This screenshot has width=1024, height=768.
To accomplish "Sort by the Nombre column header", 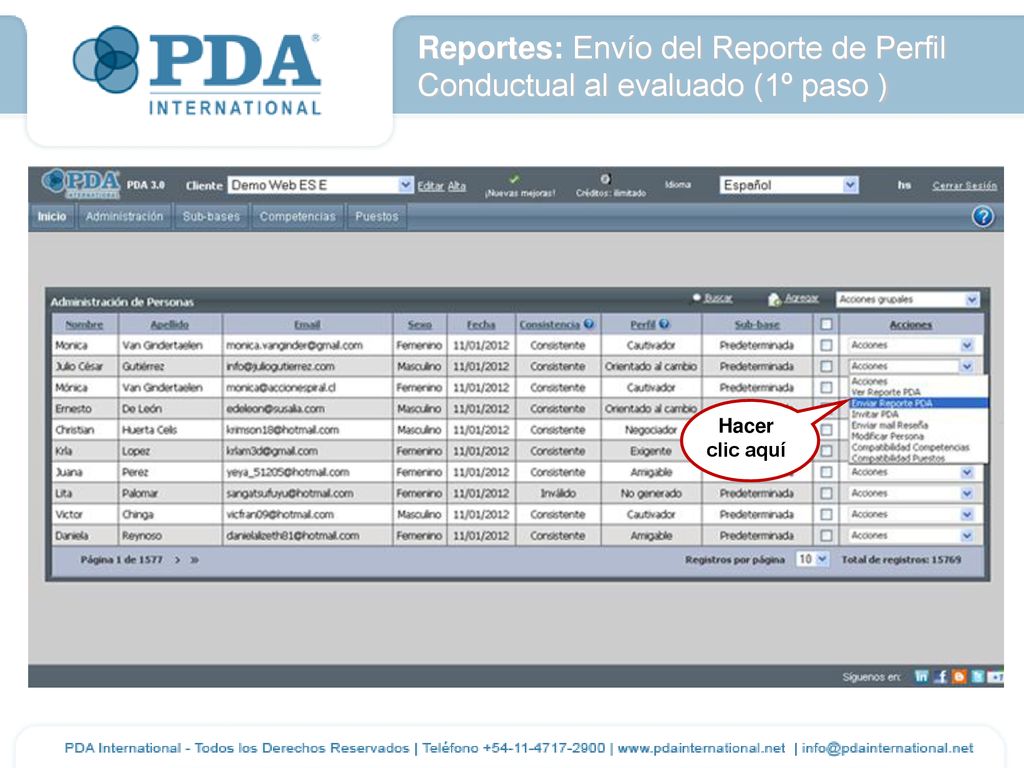I will click(x=84, y=325).
